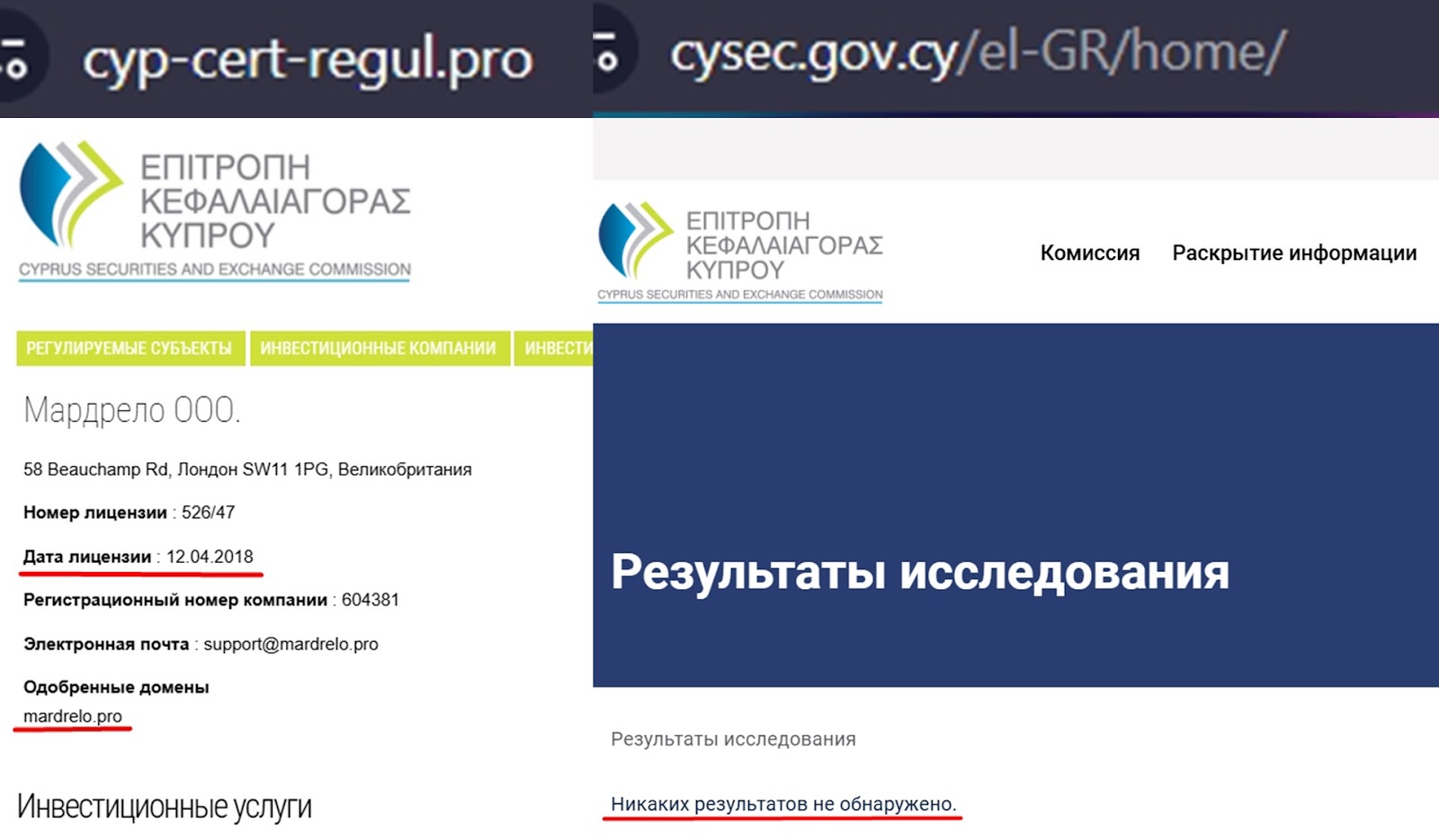Open the ИНВЕСТИЦИОННЫЕ КОМПАНИИ tab
Screen dimensions: 1439x840
coord(379,349)
